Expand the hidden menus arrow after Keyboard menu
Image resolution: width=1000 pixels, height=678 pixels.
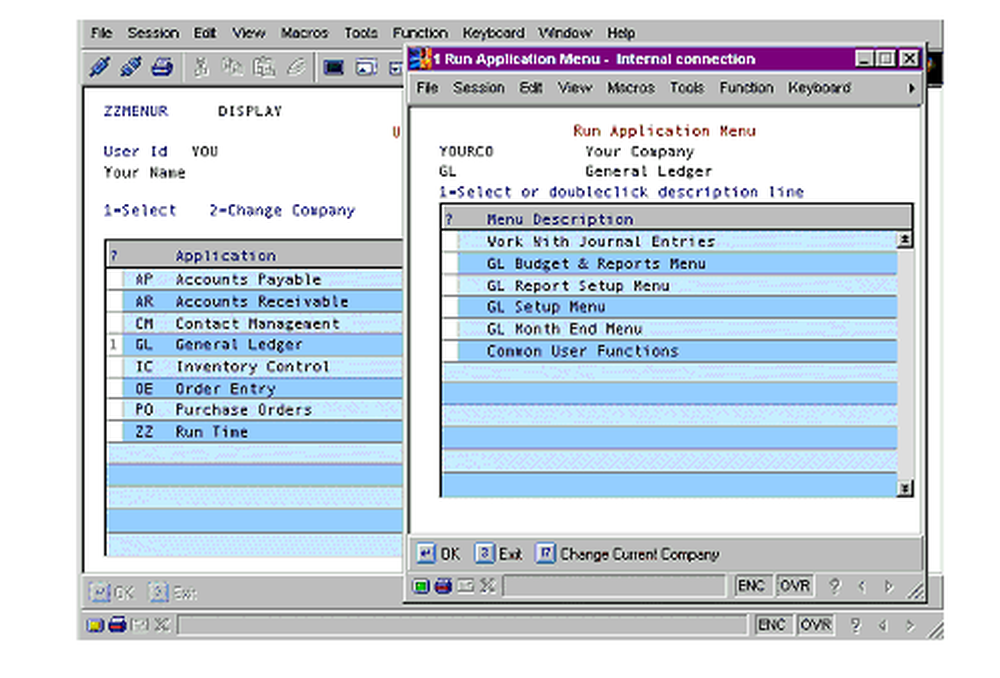coord(912,88)
